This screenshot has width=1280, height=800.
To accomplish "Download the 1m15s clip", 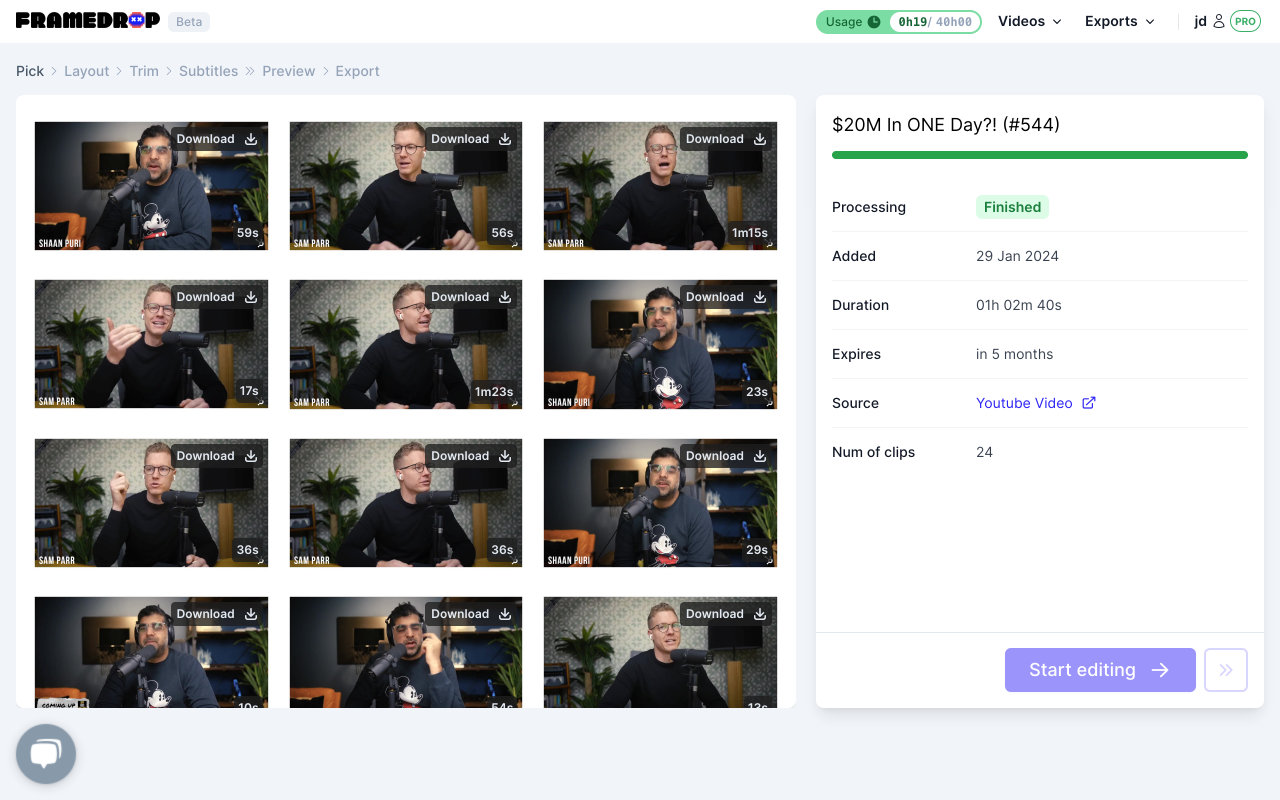I will coord(726,139).
